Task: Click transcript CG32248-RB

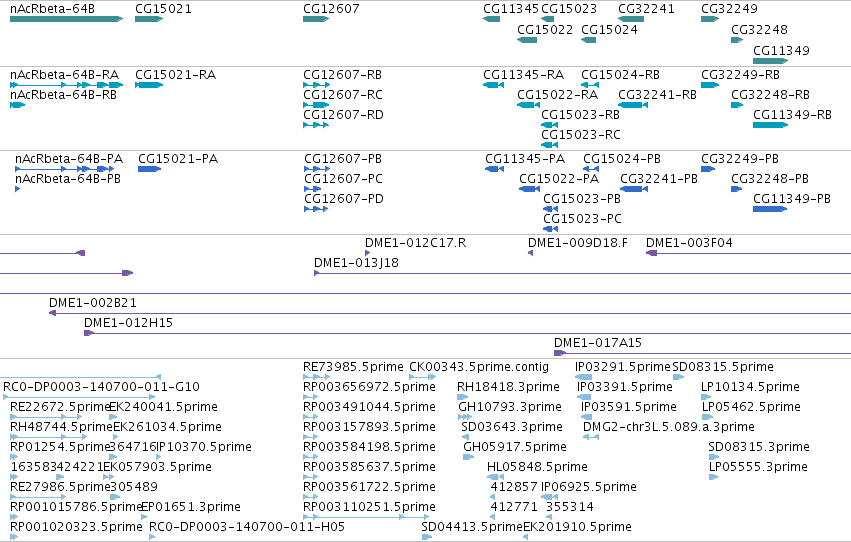Action: (737, 105)
